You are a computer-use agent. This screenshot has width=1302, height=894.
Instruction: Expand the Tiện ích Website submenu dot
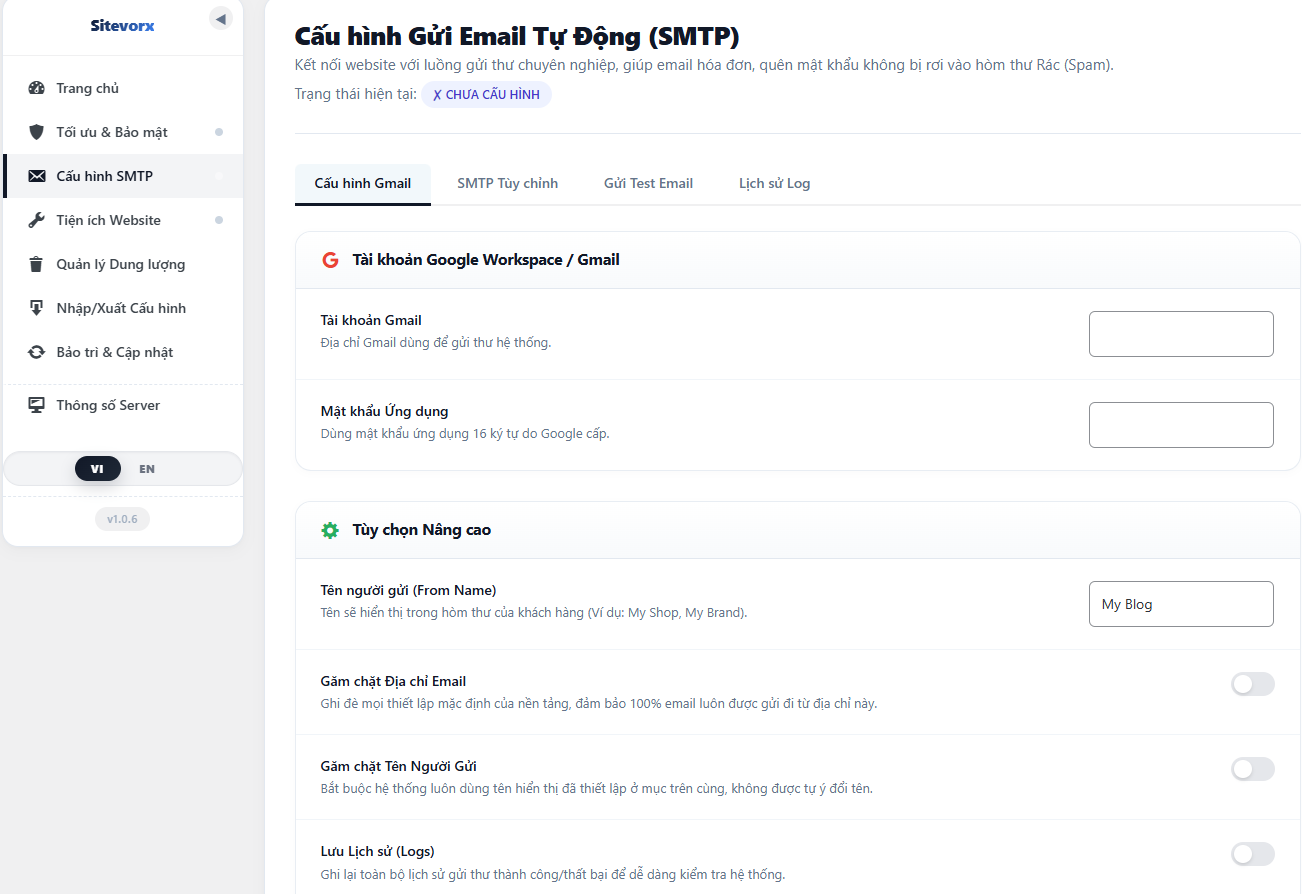point(219,220)
